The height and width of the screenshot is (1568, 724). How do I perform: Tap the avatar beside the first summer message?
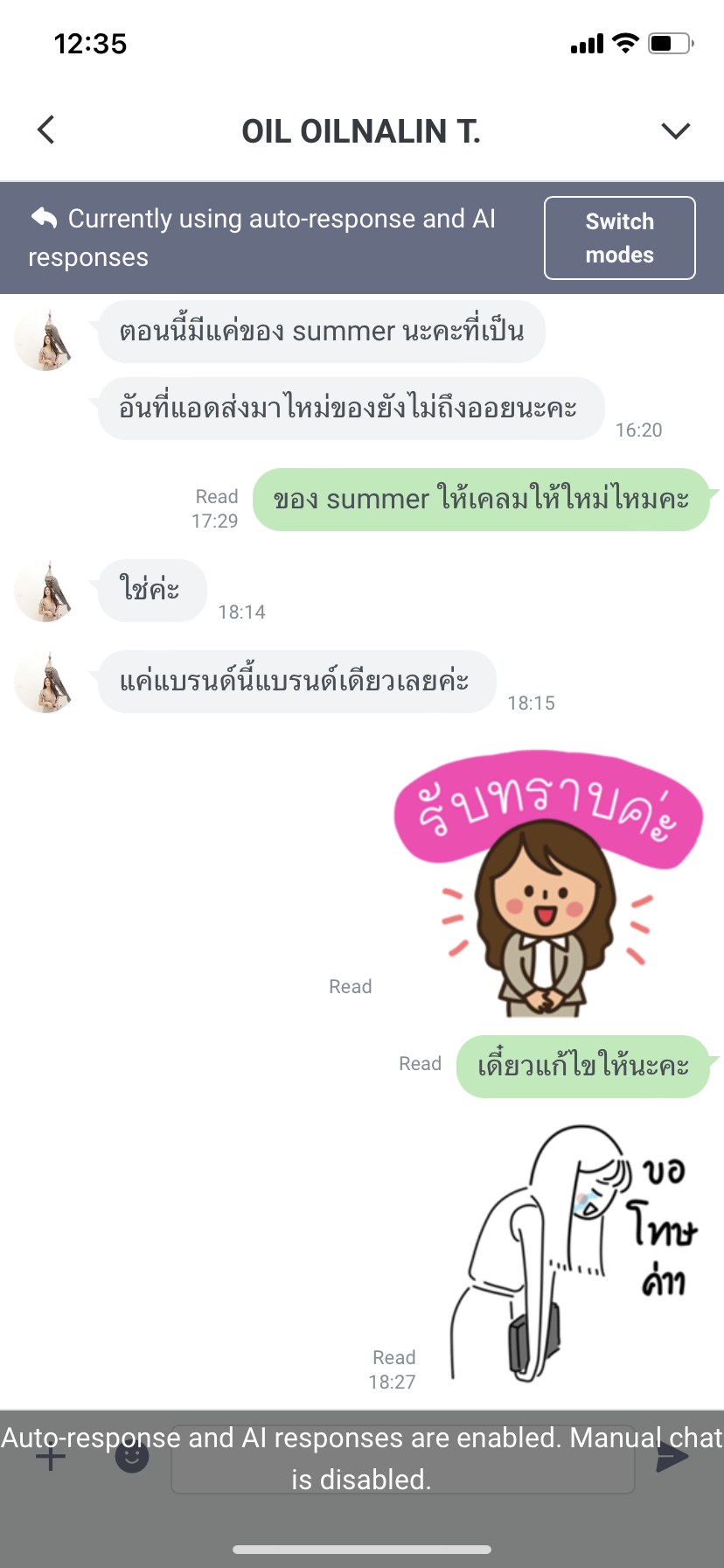[x=45, y=339]
